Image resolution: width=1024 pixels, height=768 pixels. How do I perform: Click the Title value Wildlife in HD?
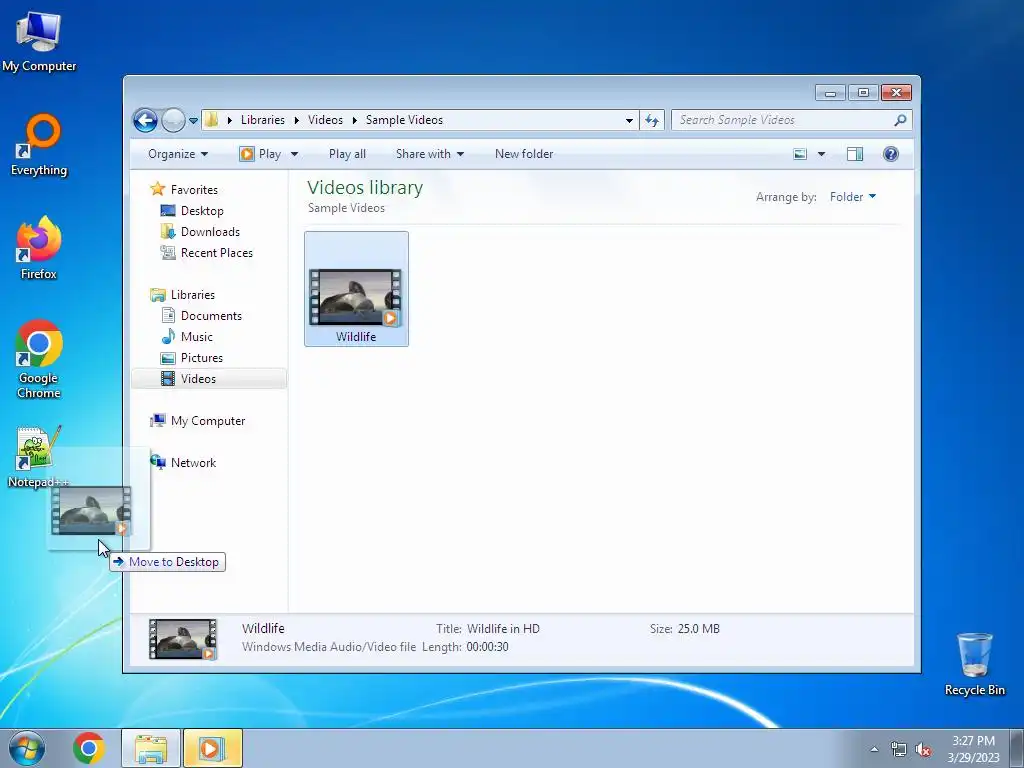point(504,629)
